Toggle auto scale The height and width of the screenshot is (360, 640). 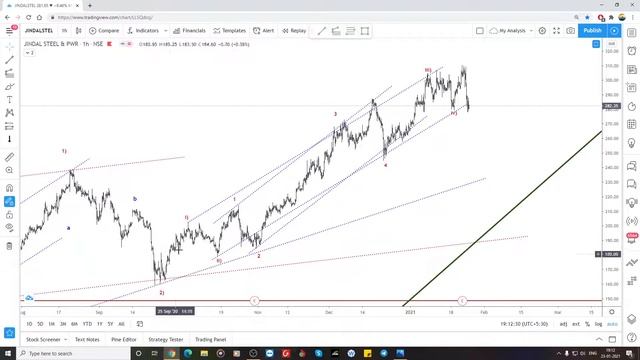point(612,324)
